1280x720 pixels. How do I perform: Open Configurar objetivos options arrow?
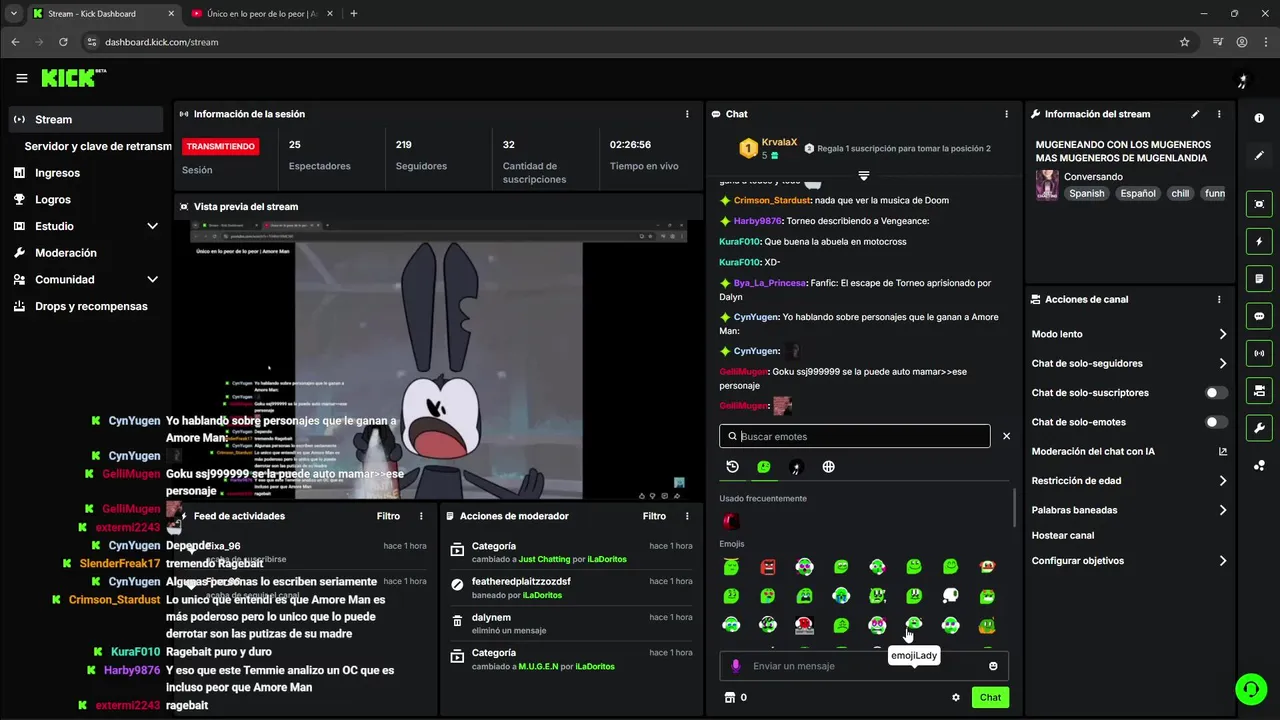click(x=1222, y=561)
